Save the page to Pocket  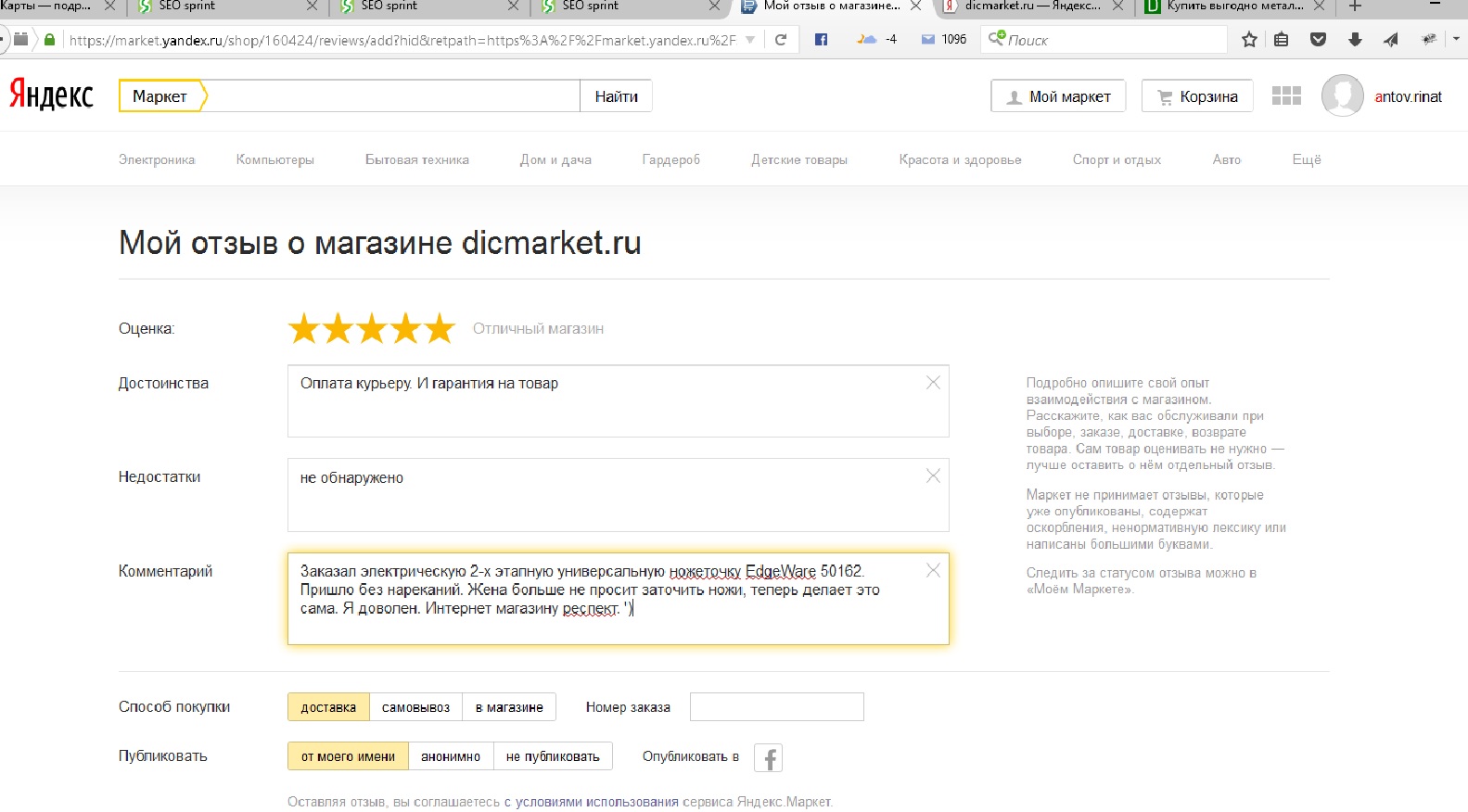tap(1318, 40)
